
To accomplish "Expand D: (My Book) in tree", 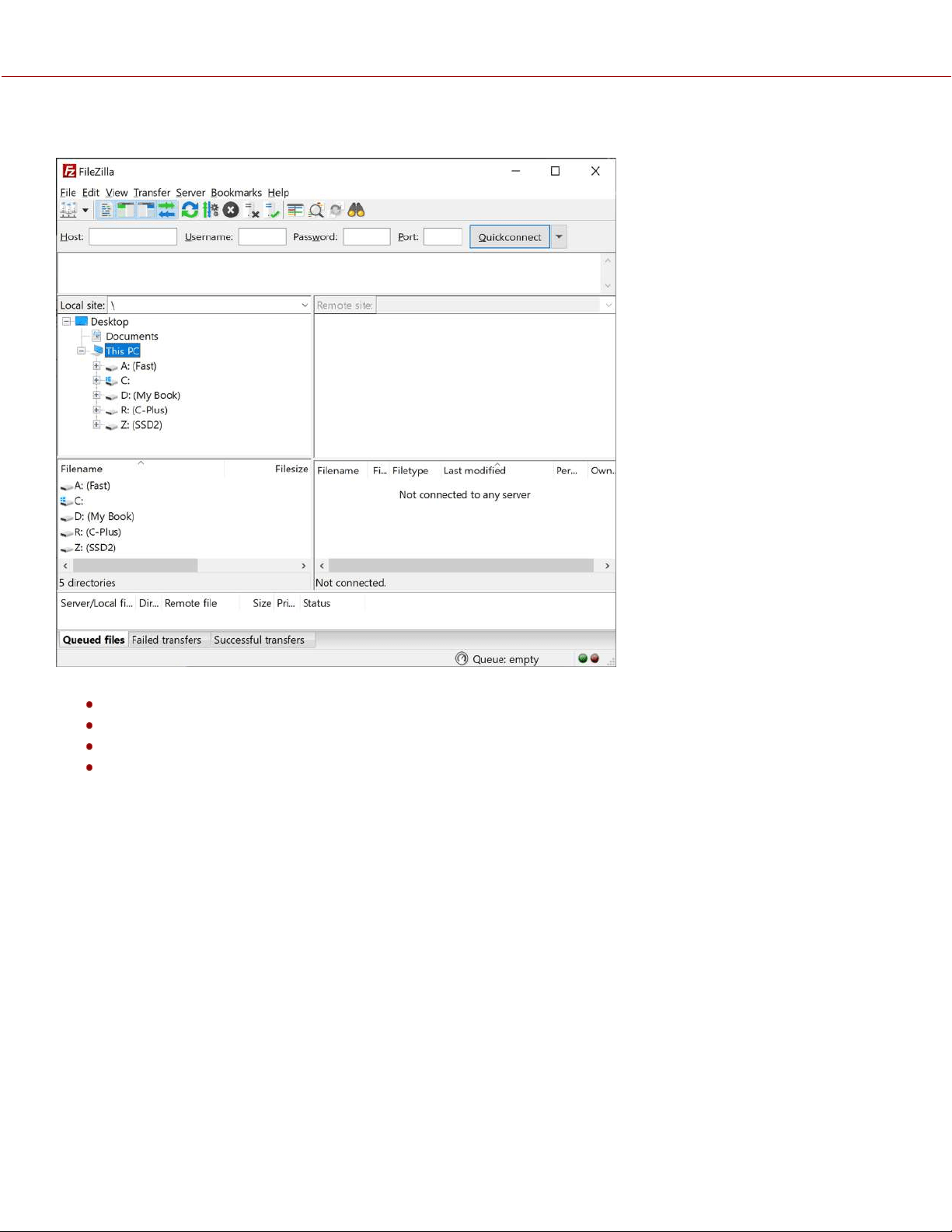I will pos(96,395).
